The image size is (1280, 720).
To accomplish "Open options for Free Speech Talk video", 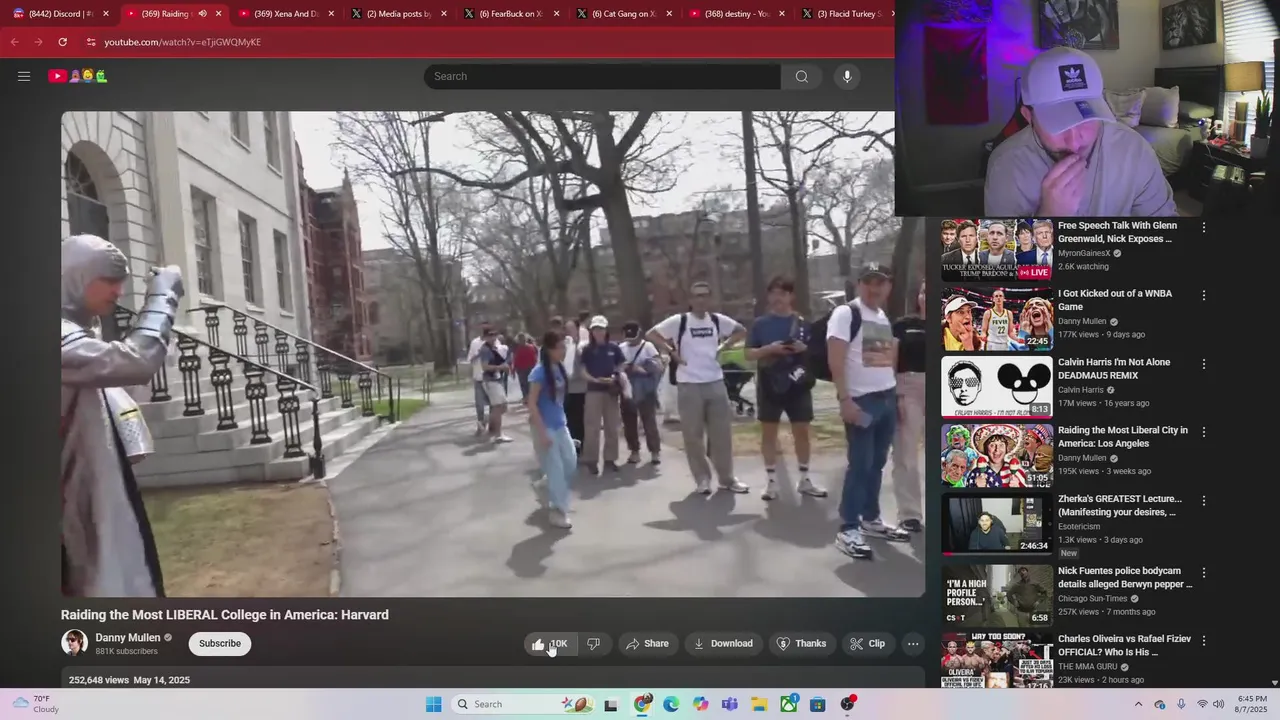I will coord(1203,227).
